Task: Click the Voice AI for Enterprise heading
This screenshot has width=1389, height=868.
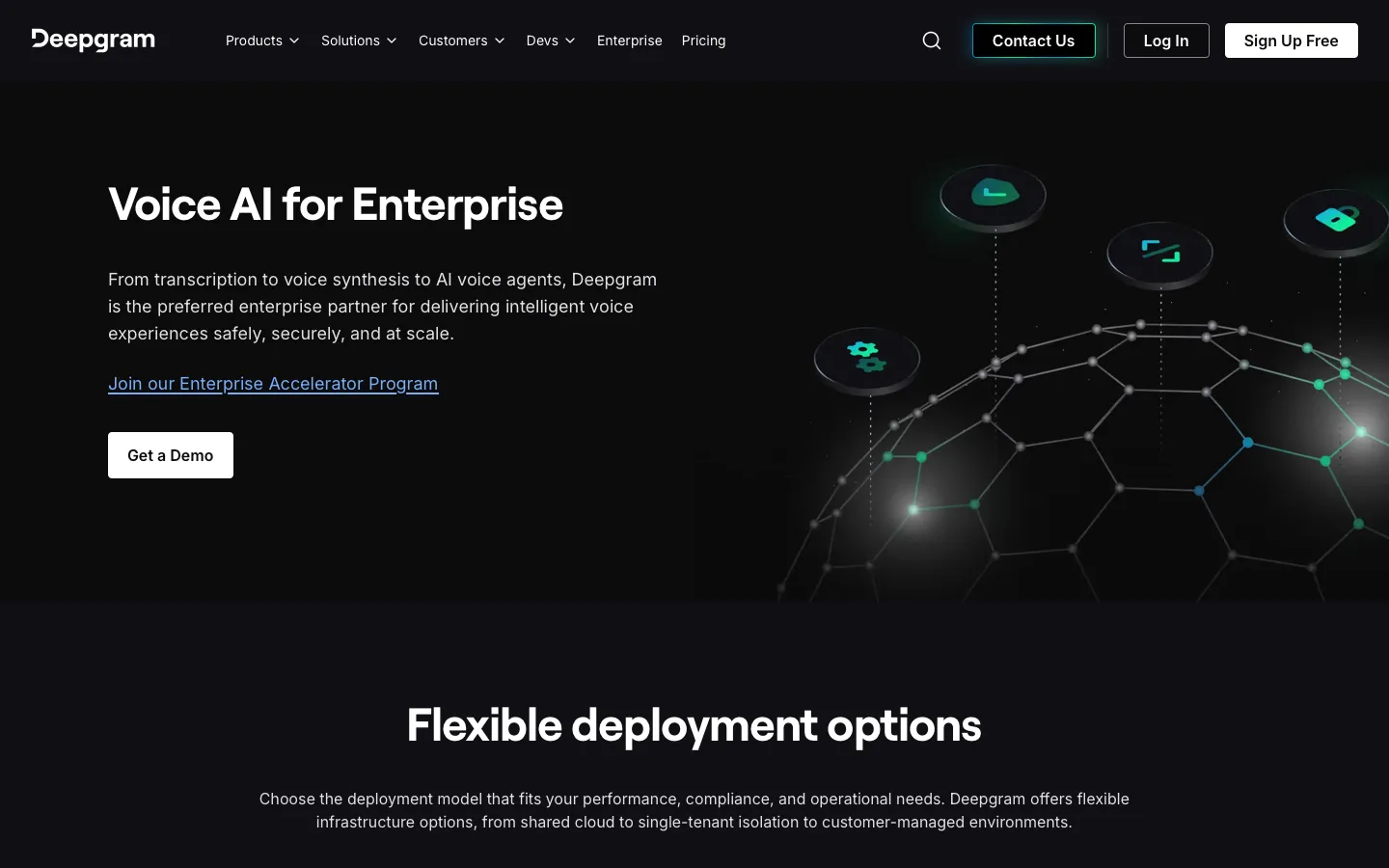Action: pyautogui.click(x=336, y=204)
